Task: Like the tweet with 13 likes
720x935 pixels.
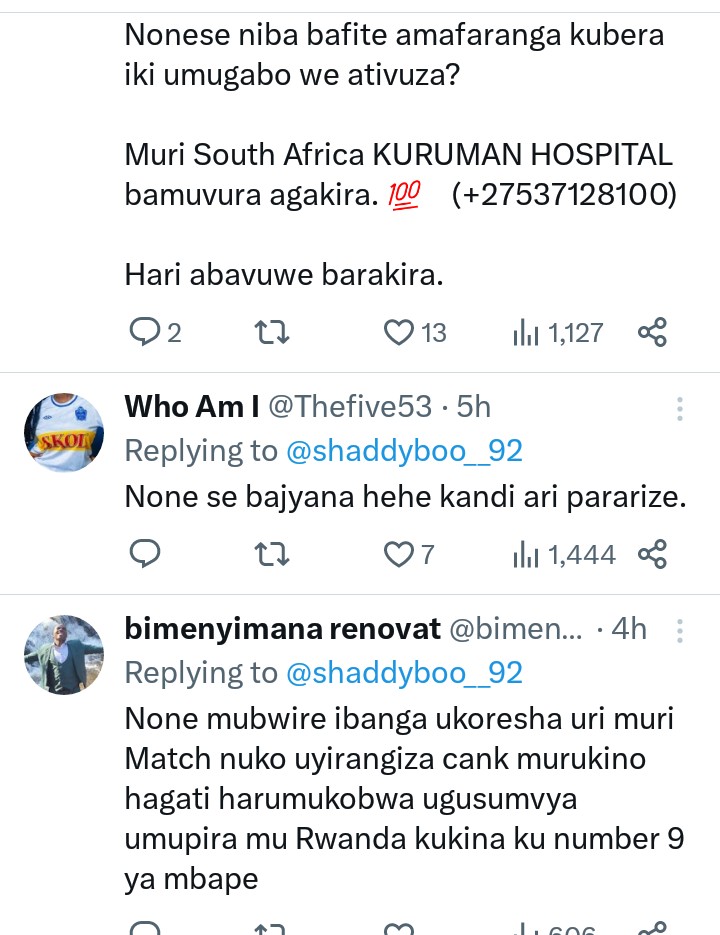Action: coord(400,332)
